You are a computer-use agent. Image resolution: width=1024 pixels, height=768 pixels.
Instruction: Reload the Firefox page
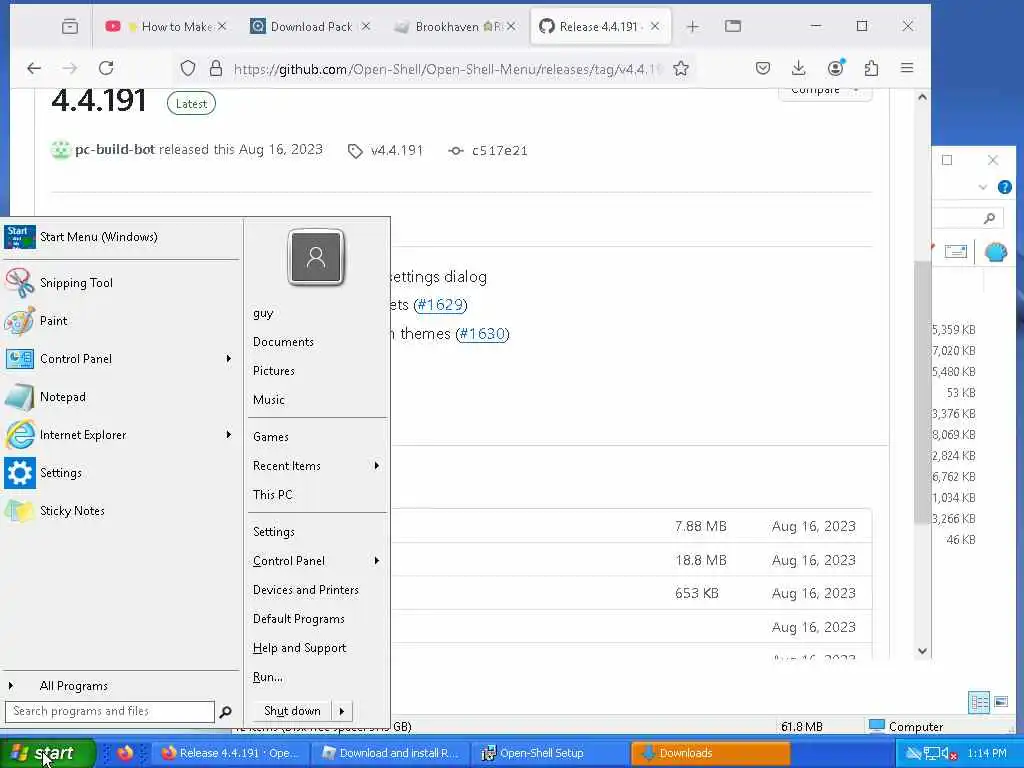point(106,68)
